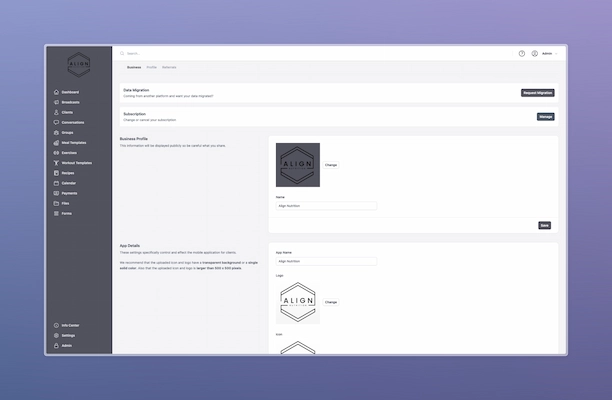Click the App Details logo thumbnail
Screen dimensions: 612x400
tap(298, 302)
